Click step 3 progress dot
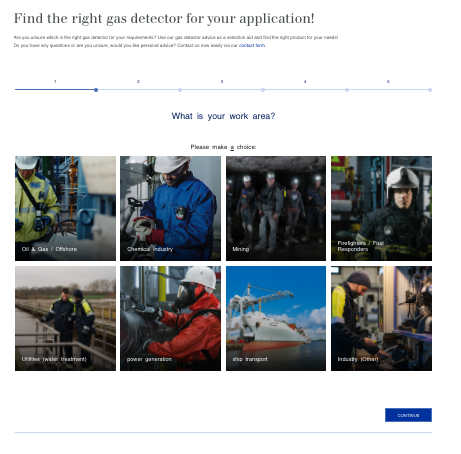This screenshot has width=461, height=454. pos(263,90)
